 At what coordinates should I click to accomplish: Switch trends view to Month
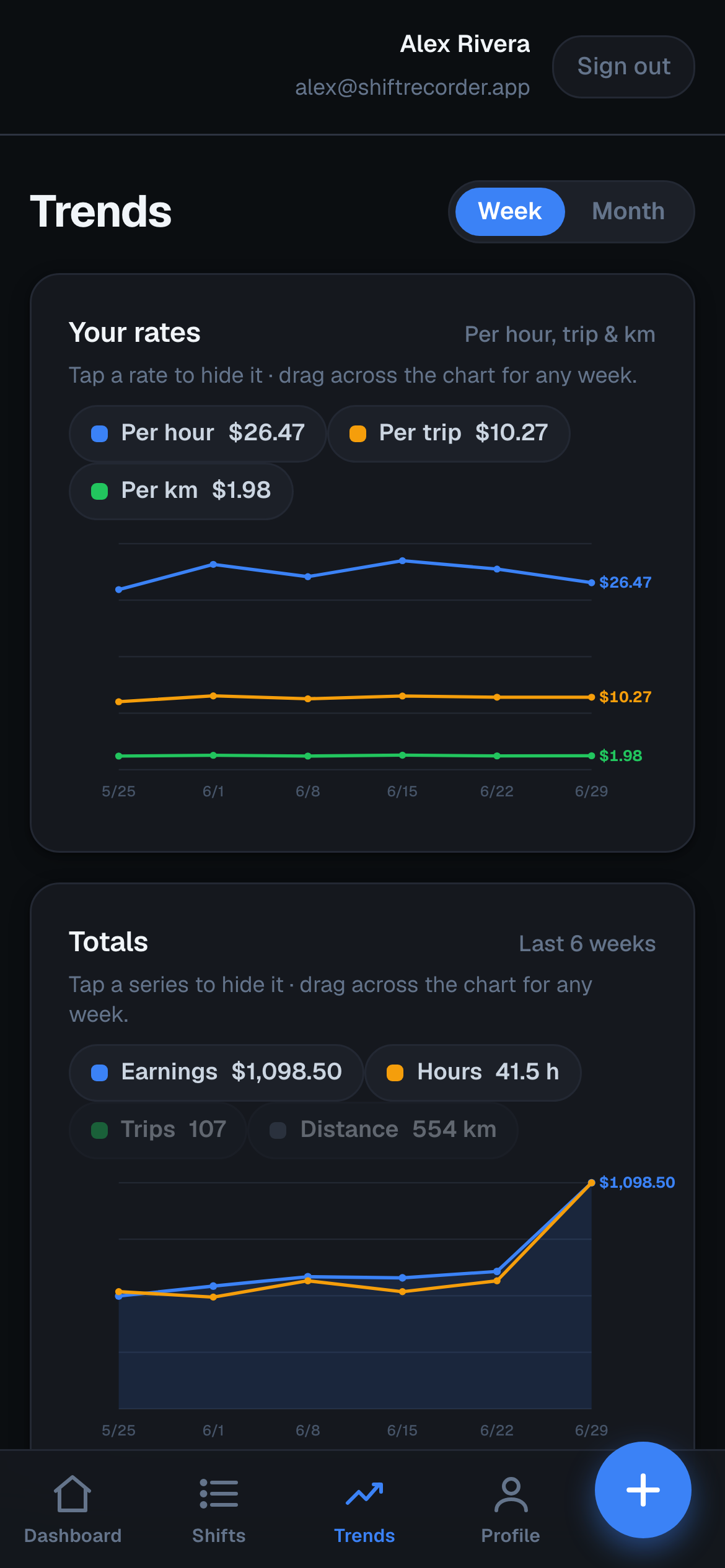pos(628,211)
